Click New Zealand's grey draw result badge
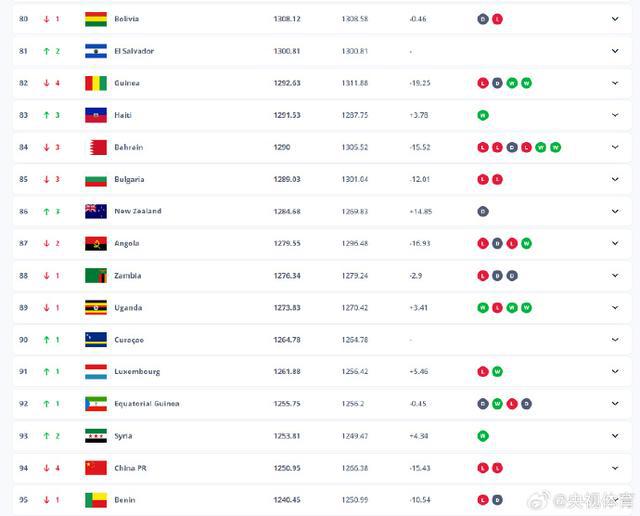This screenshot has height=516, width=640. pos(483,211)
